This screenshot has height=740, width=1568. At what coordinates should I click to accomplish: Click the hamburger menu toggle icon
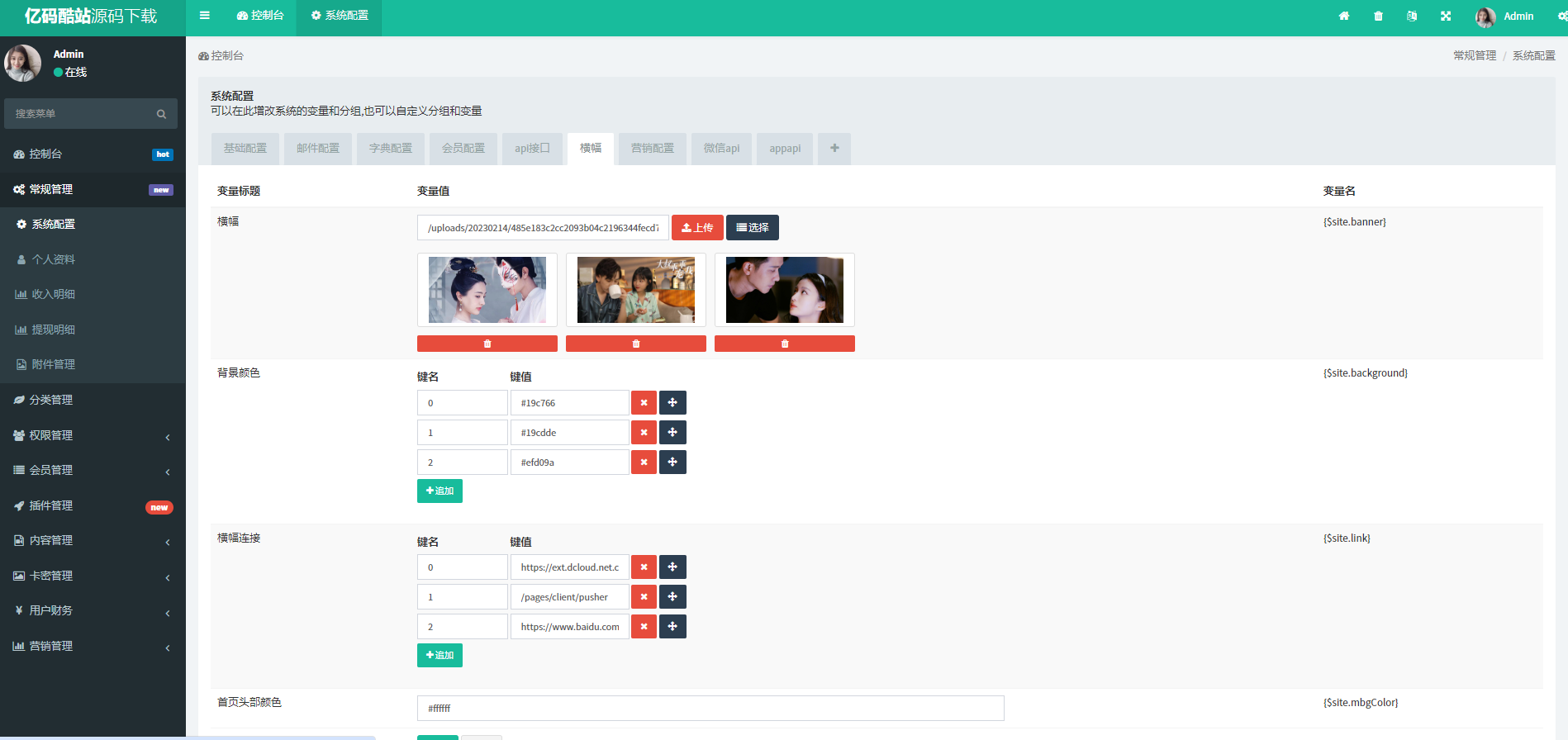pyautogui.click(x=205, y=16)
